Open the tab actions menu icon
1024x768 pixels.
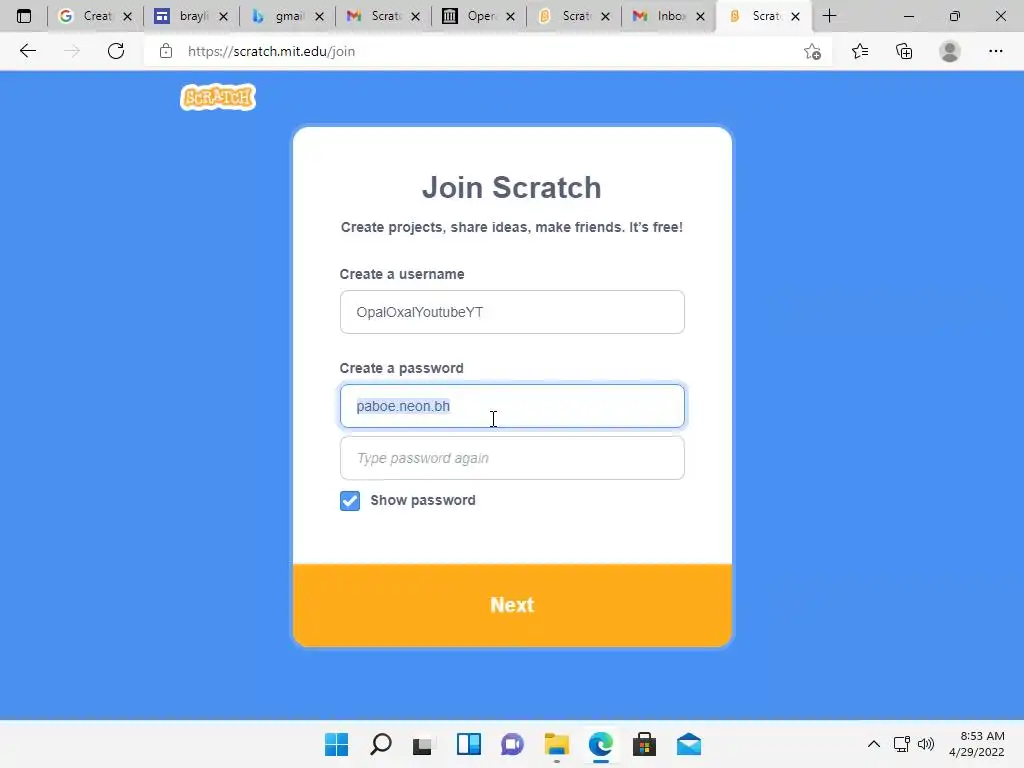coord(24,16)
